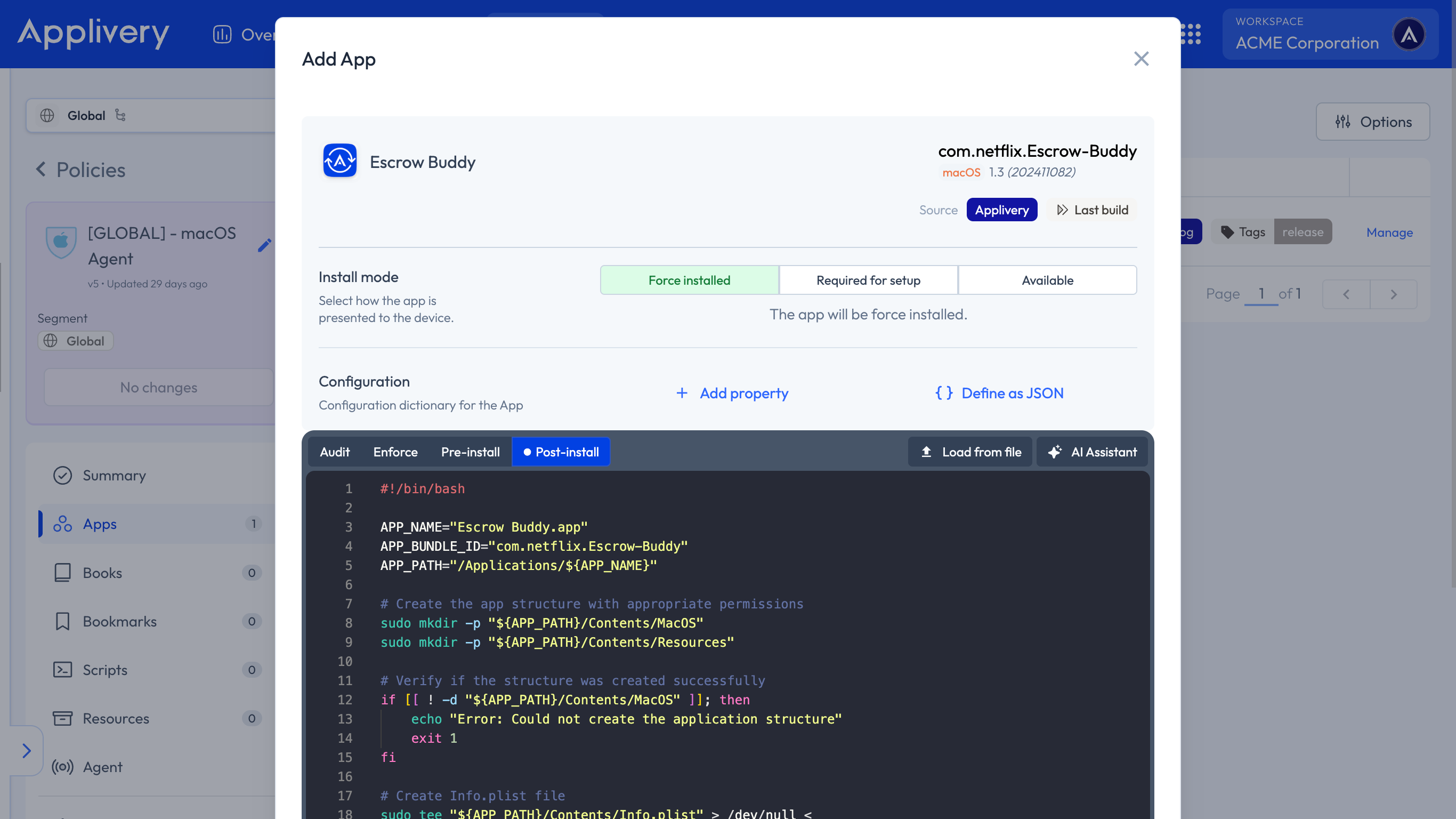Go to the next page
Screen dimensions: 1456x819
point(1393,294)
